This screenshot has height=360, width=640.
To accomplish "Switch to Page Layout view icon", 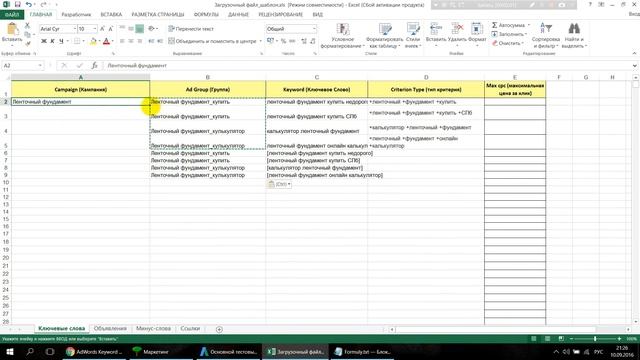I will (547, 339).
